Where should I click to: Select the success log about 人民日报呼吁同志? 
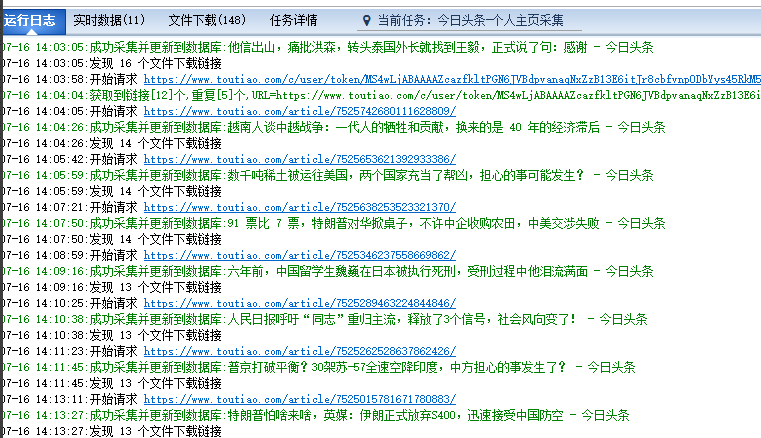click(324, 320)
